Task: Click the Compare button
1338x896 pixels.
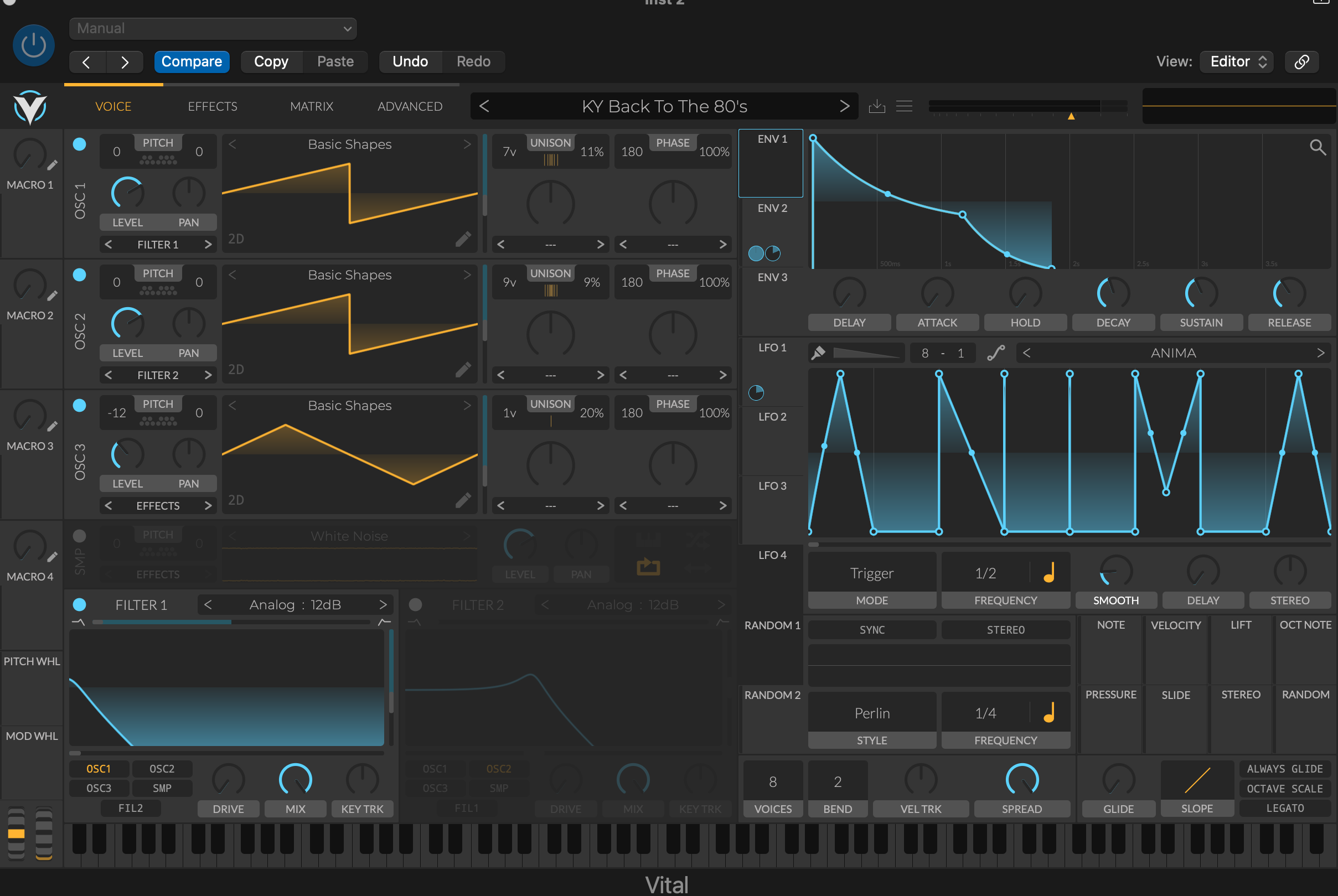Action: (192, 62)
